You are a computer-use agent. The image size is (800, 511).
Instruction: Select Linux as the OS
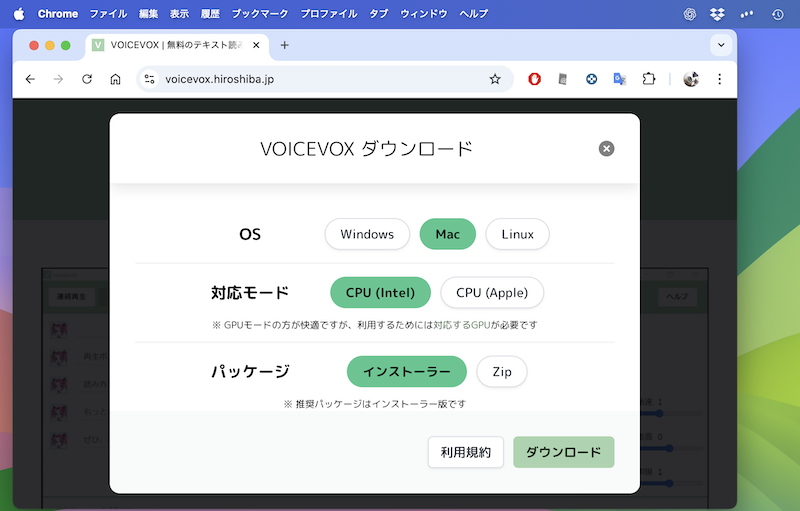[517, 234]
